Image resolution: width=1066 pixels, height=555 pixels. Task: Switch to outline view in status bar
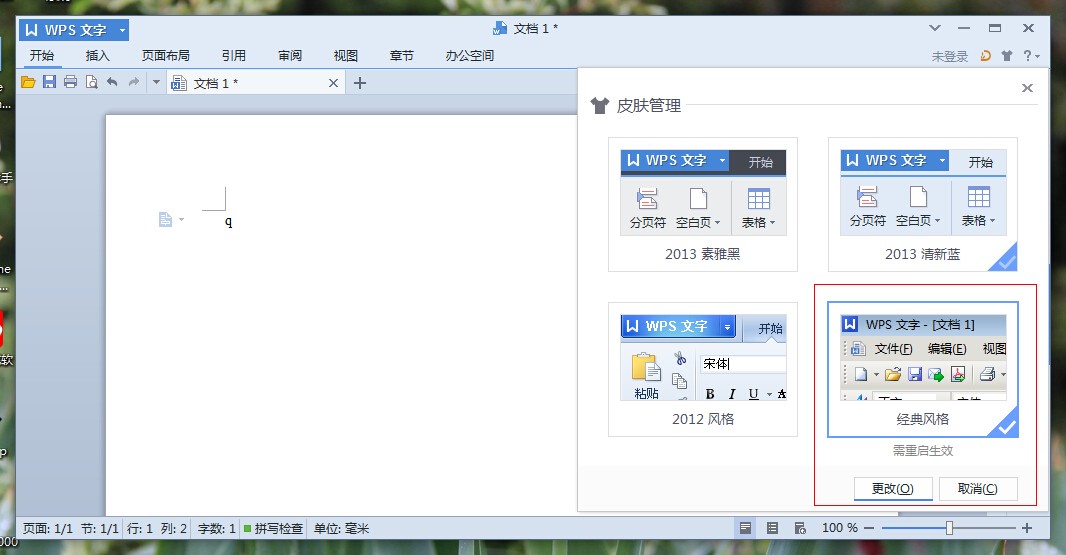(772, 528)
